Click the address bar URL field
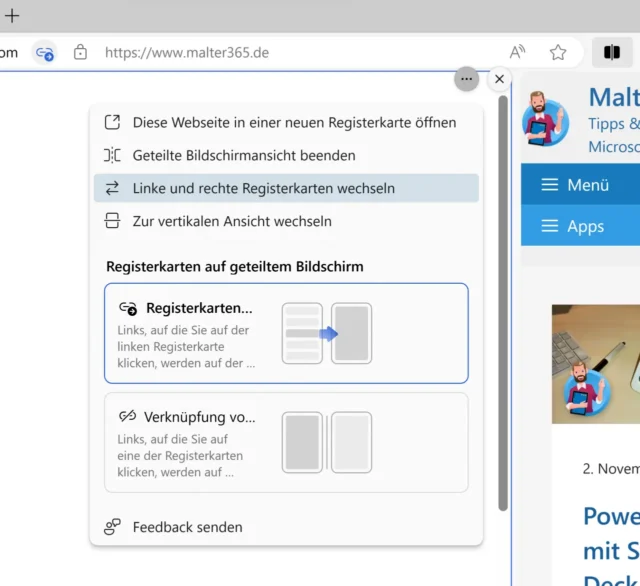 pos(290,52)
